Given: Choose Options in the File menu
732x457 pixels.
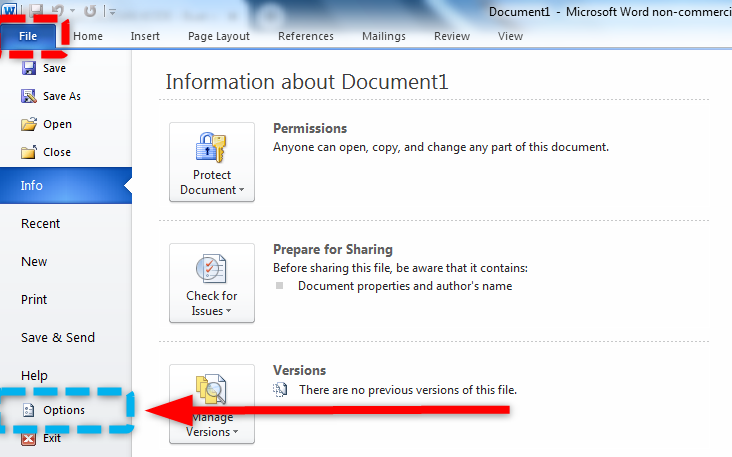Looking at the screenshot, I should [x=66, y=410].
